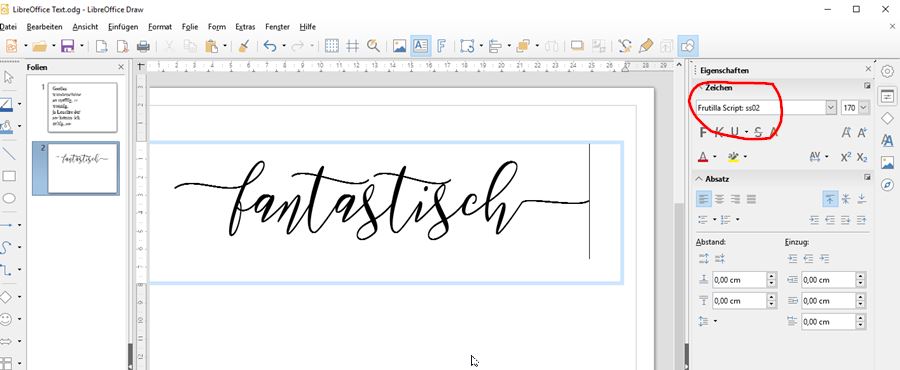Select the Insert Image icon

pyautogui.click(x=399, y=46)
